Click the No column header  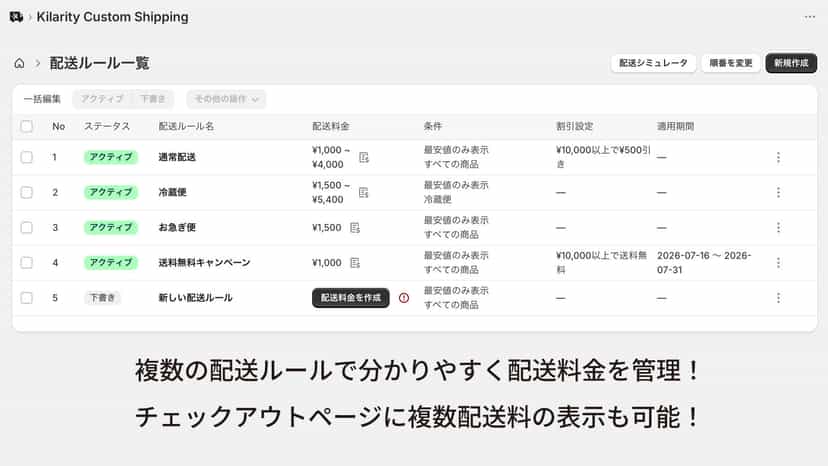point(59,126)
